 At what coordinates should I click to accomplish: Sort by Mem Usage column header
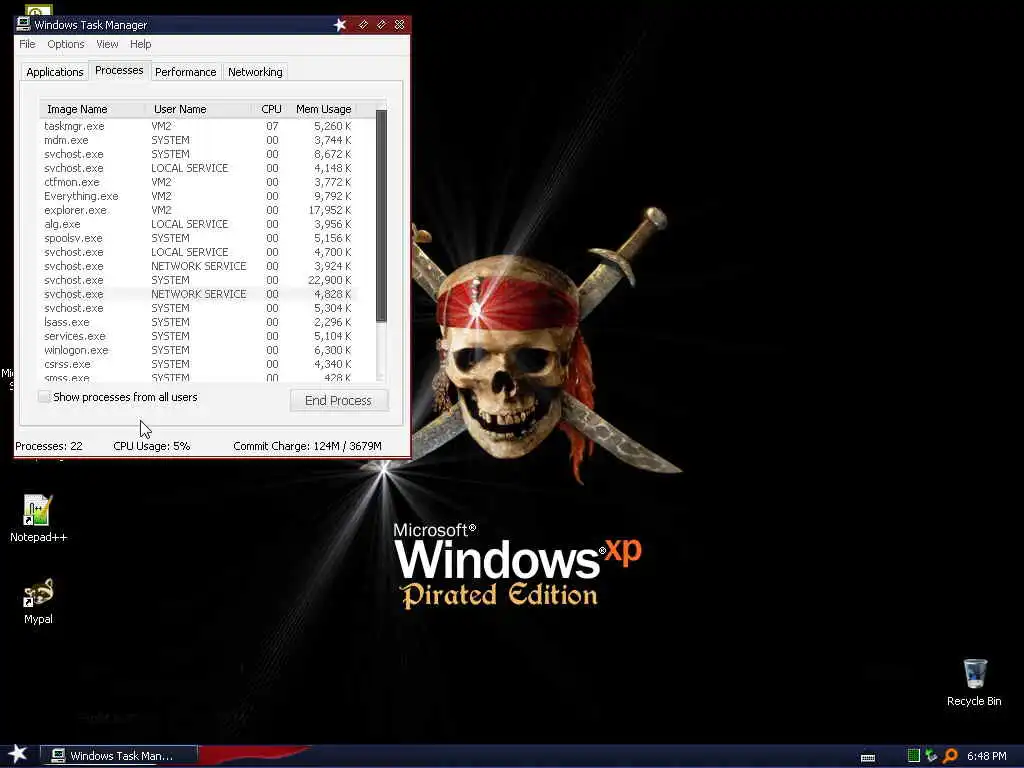pyautogui.click(x=323, y=109)
